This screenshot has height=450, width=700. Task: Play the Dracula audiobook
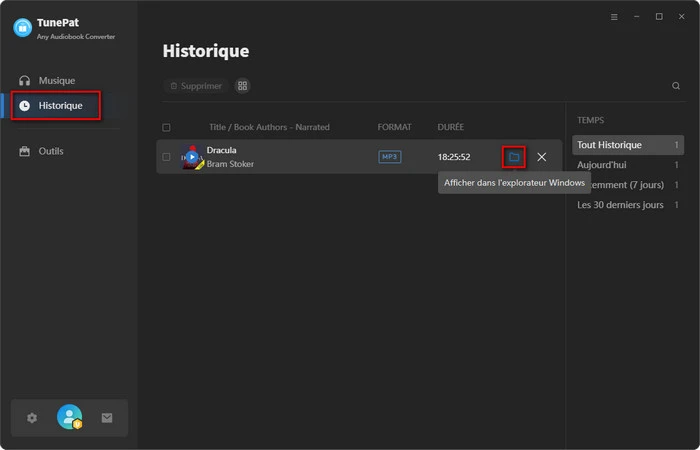[192, 157]
